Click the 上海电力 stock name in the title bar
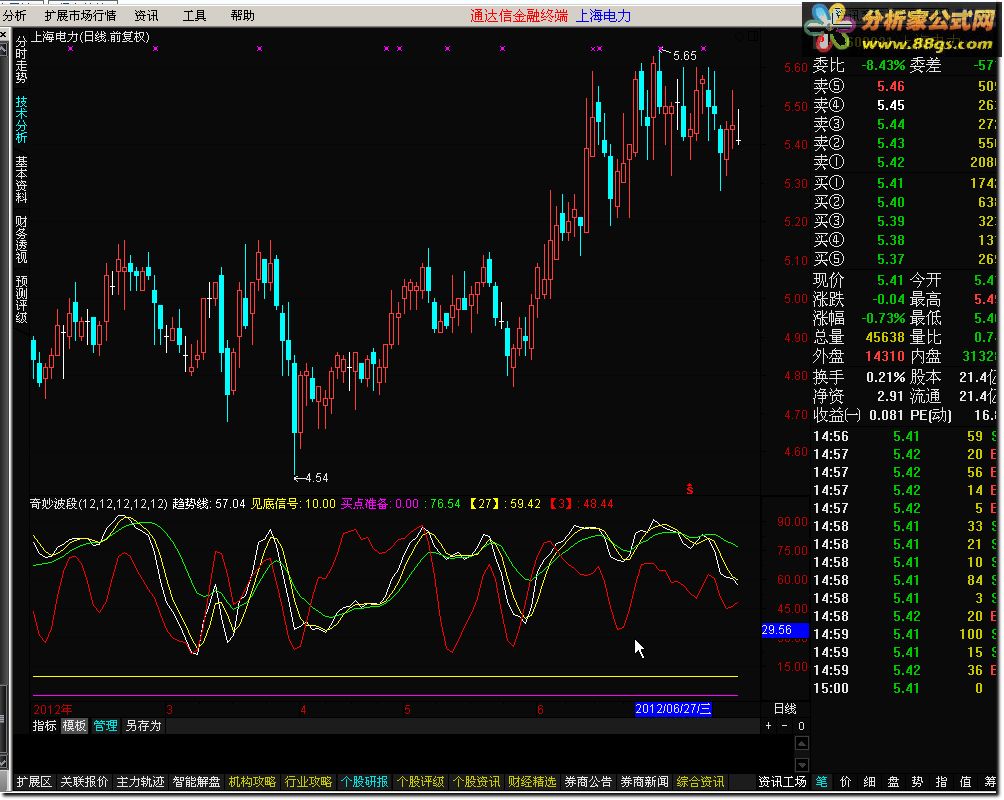 coord(603,16)
